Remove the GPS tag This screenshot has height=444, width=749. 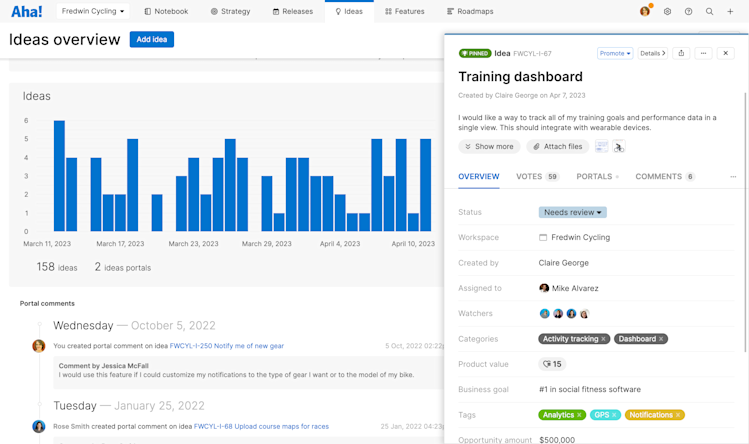(614, 415)
